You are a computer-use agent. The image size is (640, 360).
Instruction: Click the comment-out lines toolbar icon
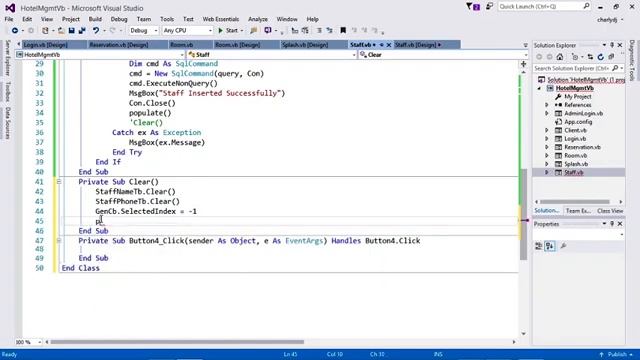click(319, 31)
